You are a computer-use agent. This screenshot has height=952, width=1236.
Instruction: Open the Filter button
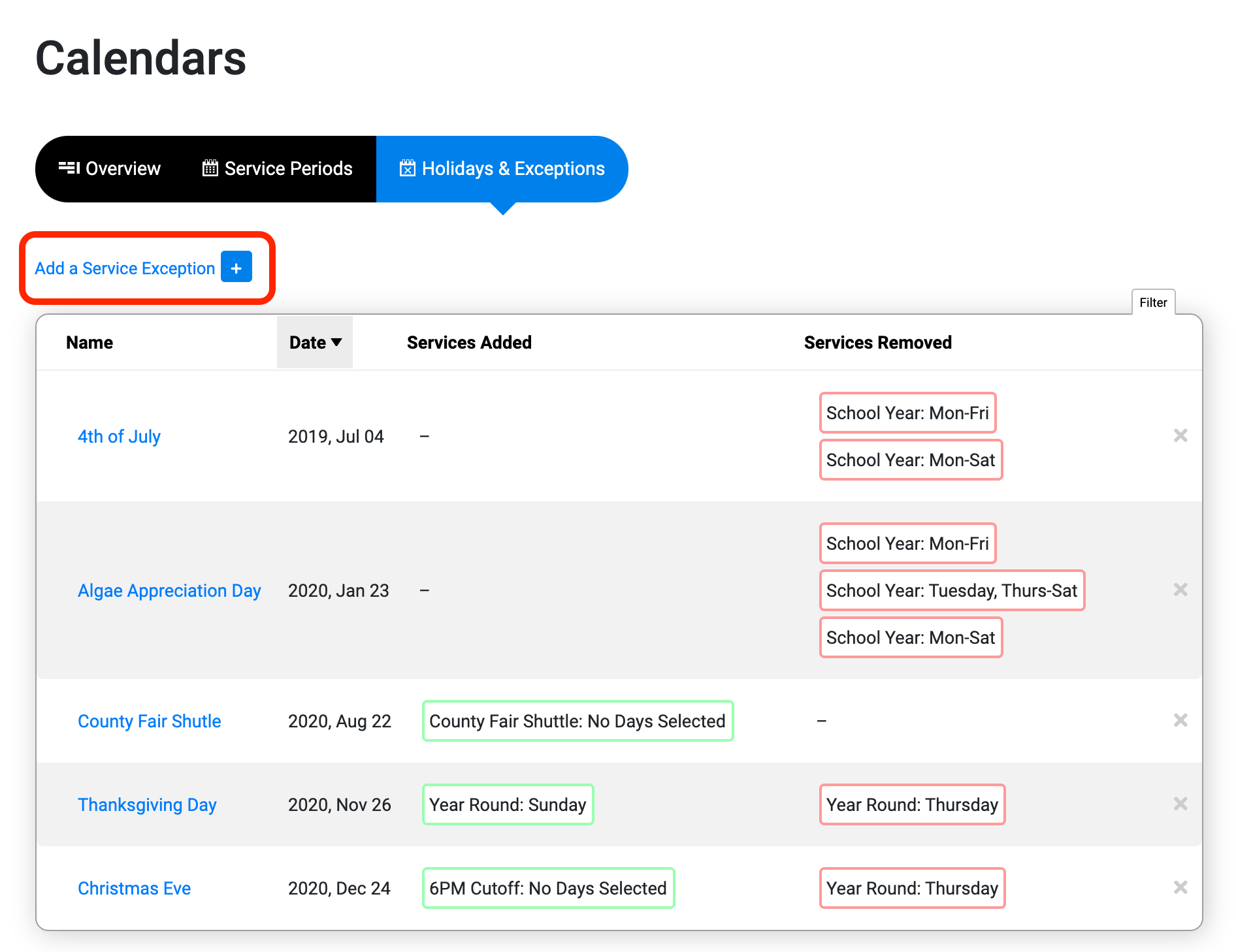tap(1153, 302)
